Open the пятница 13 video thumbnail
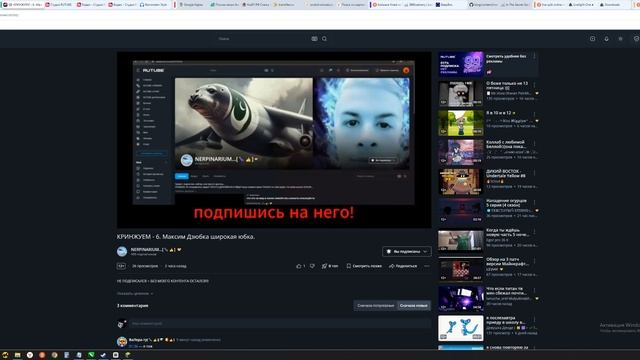This screenshot has height=360, width=640. tap(461, 93)
